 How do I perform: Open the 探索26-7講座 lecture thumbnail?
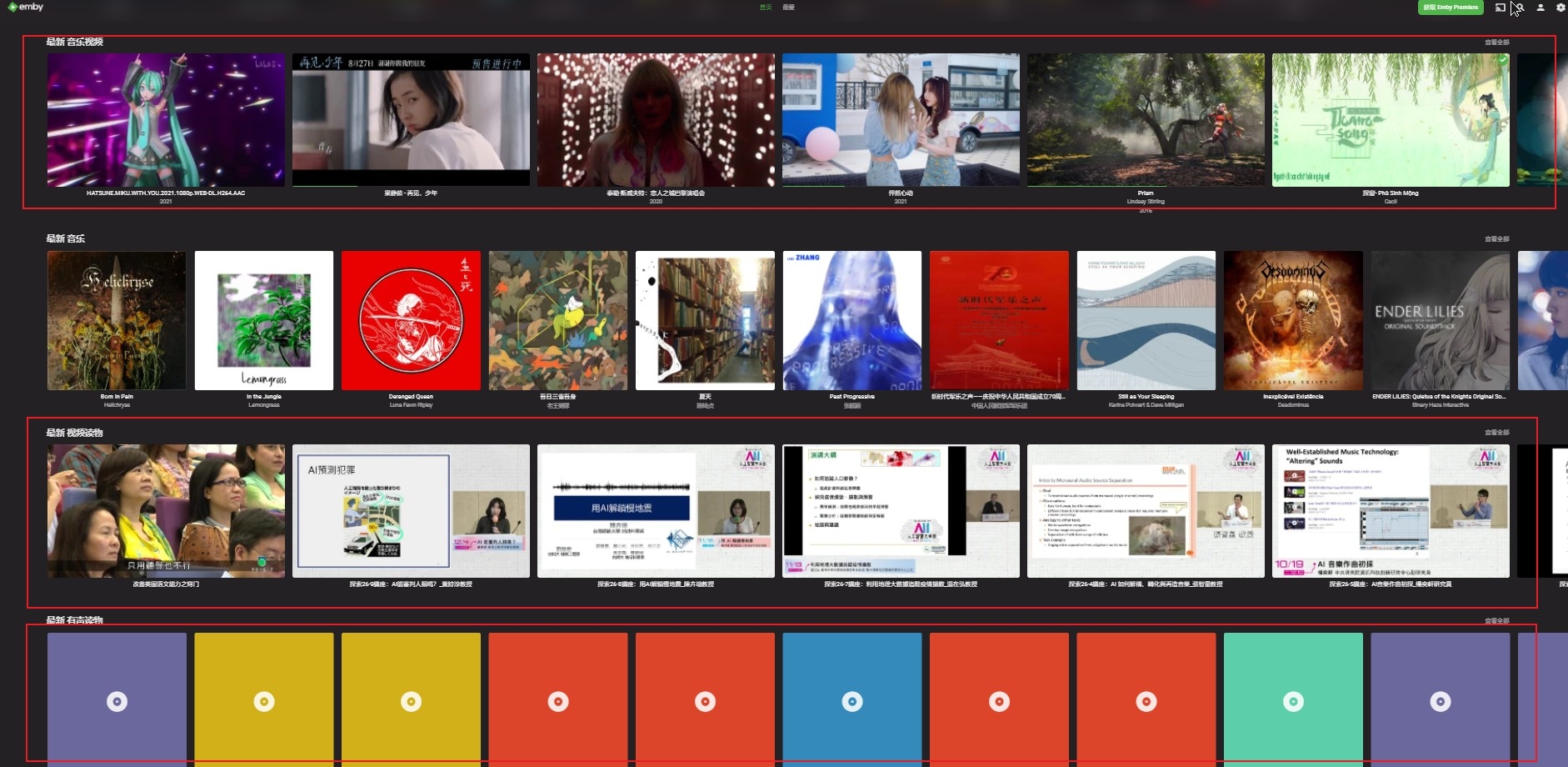tap(901, 511)
